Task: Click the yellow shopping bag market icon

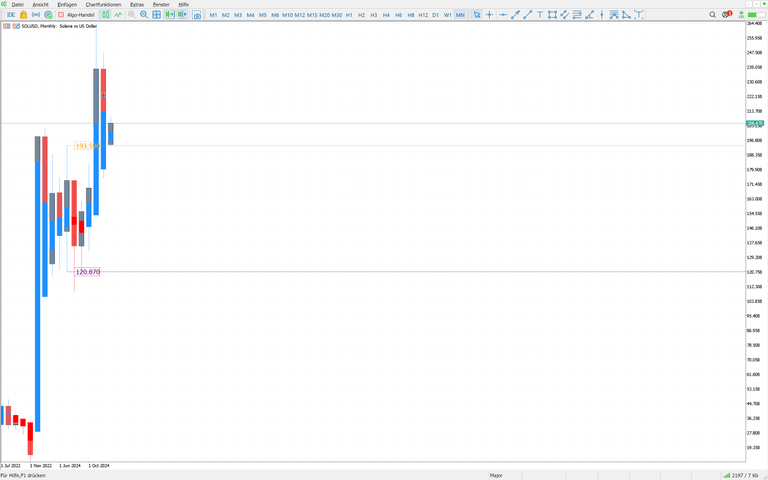Action: (x=24, y=15)
